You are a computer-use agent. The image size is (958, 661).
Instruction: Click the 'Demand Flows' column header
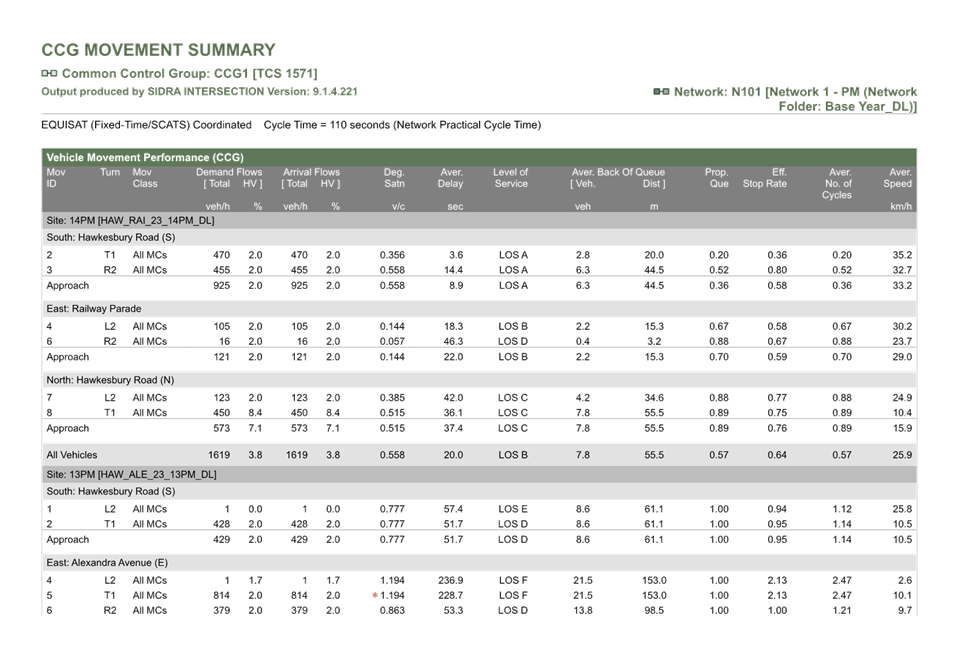229,172
